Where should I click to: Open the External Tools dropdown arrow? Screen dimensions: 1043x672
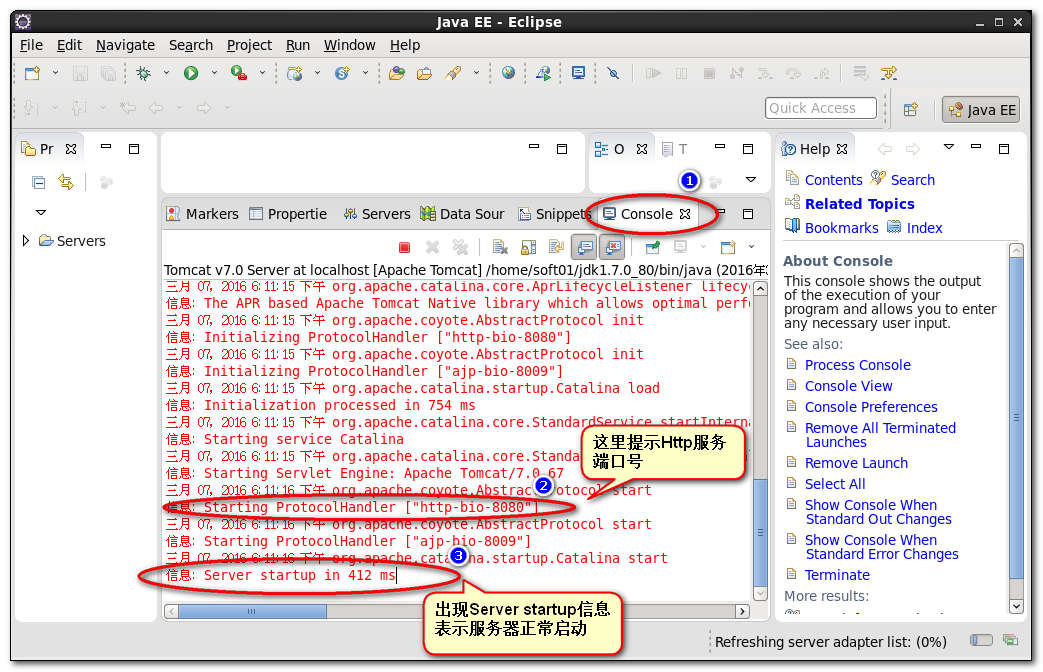(262, 73)
